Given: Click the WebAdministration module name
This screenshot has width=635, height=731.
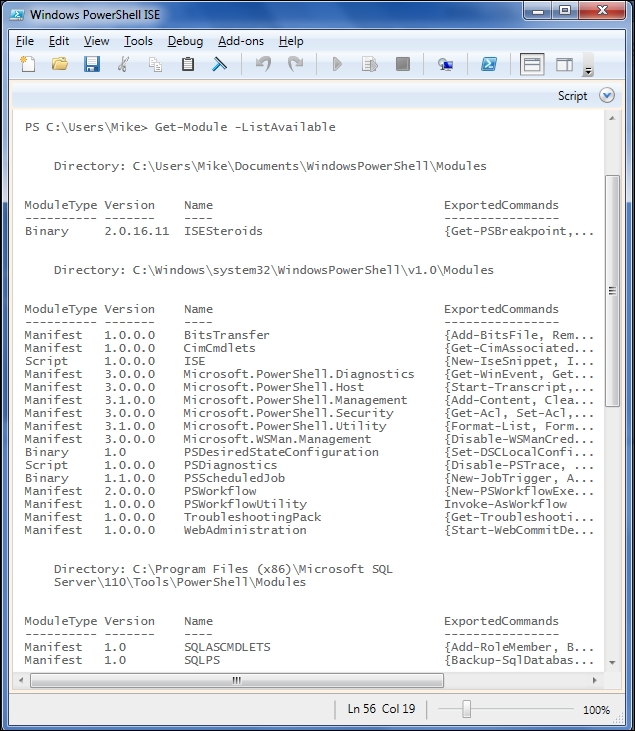Looking at the screenshot, I should (x=245, y=530).
